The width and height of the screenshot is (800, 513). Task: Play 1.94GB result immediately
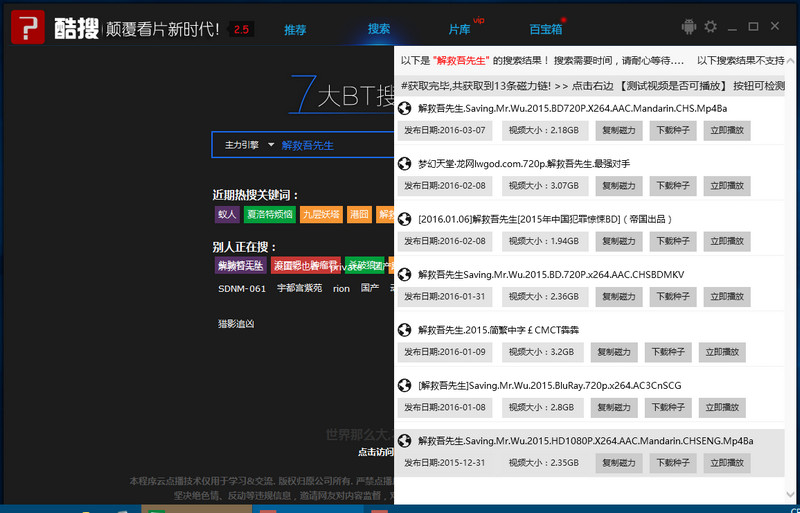[x=727, y=241]
